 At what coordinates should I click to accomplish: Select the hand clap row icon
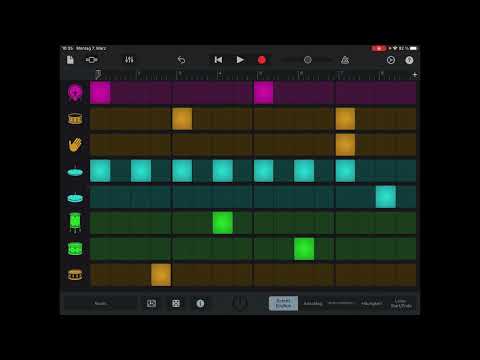75,145
